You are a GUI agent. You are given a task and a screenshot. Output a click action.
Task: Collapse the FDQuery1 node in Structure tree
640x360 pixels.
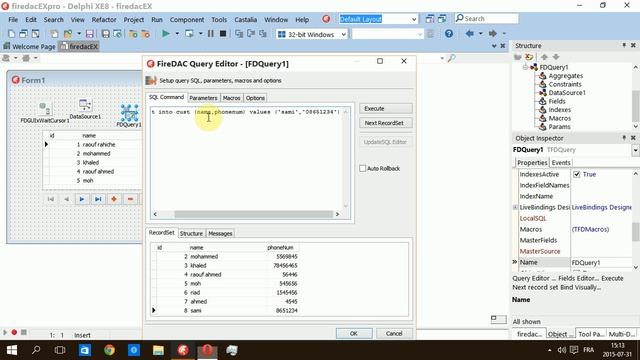pyautogui.click(x=525, y=67)
